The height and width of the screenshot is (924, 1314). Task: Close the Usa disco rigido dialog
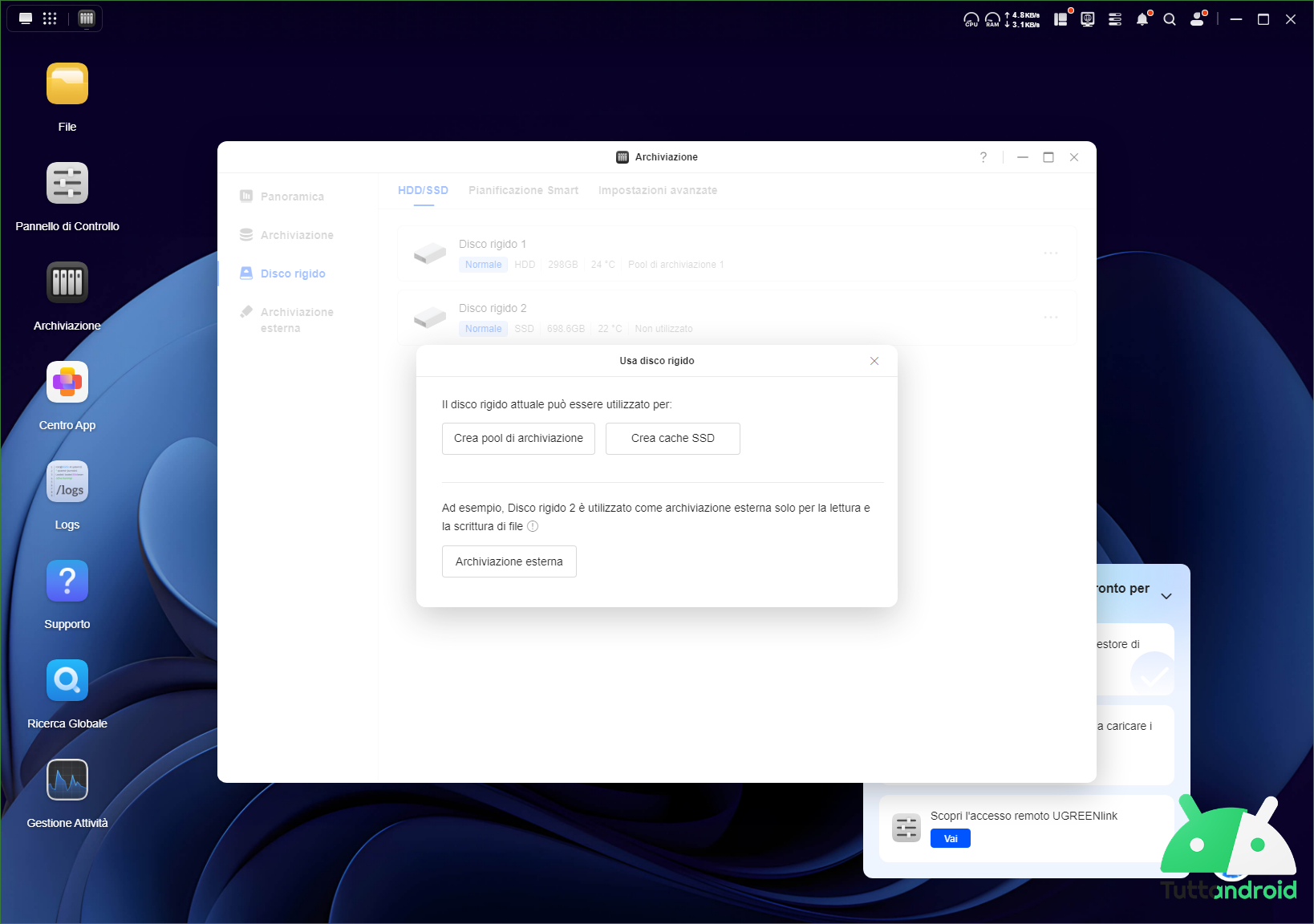pyautogui.click(x=874, y=361)
